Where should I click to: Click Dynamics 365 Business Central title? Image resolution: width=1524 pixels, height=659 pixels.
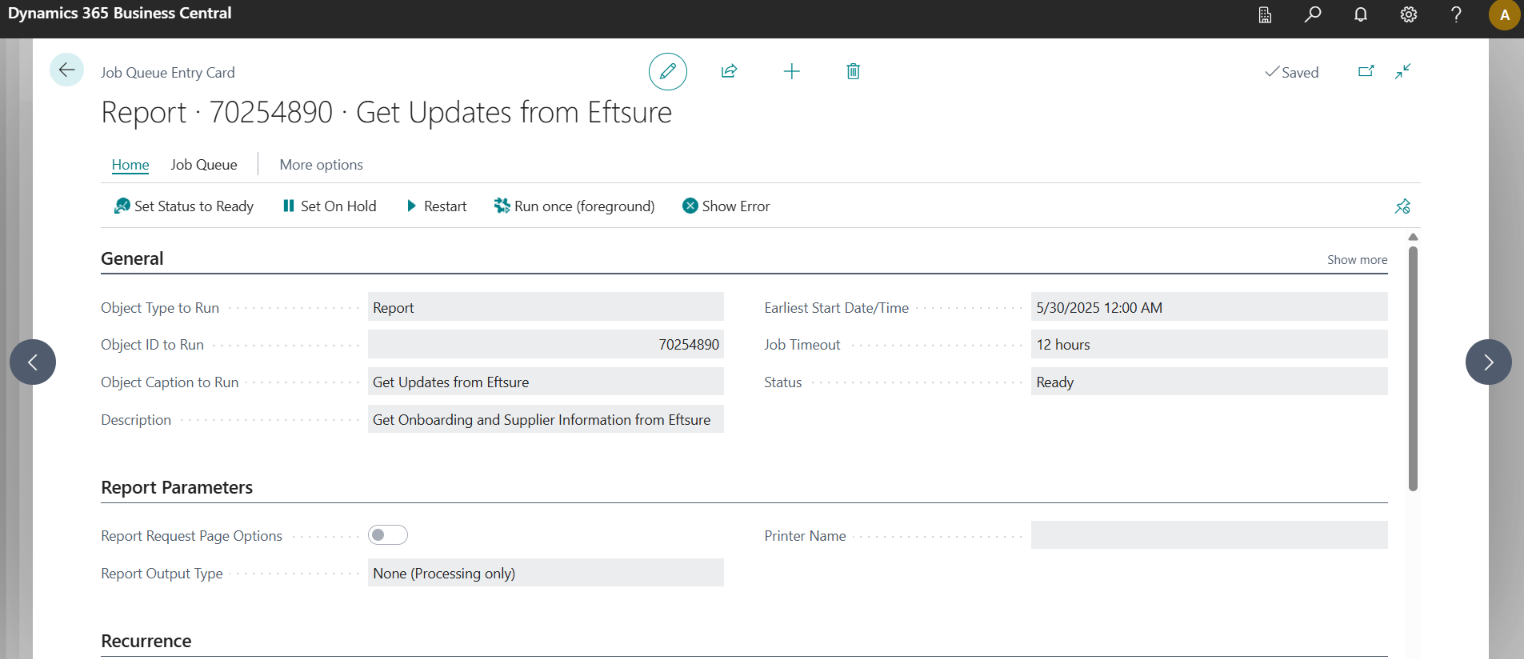[120, 14]
